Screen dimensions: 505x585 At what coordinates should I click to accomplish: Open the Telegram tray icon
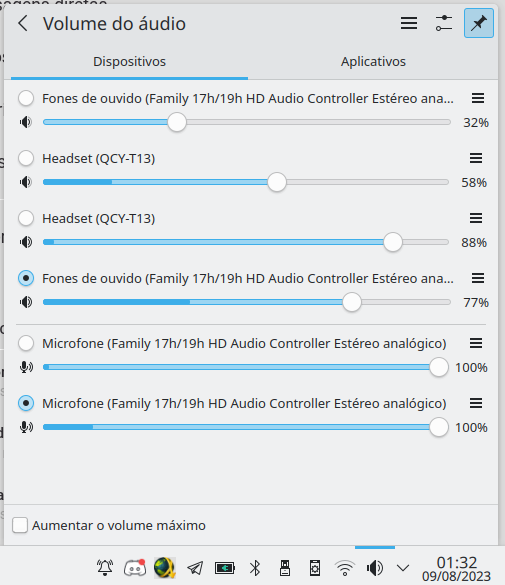pyautogui.click(x=195, y=568)
